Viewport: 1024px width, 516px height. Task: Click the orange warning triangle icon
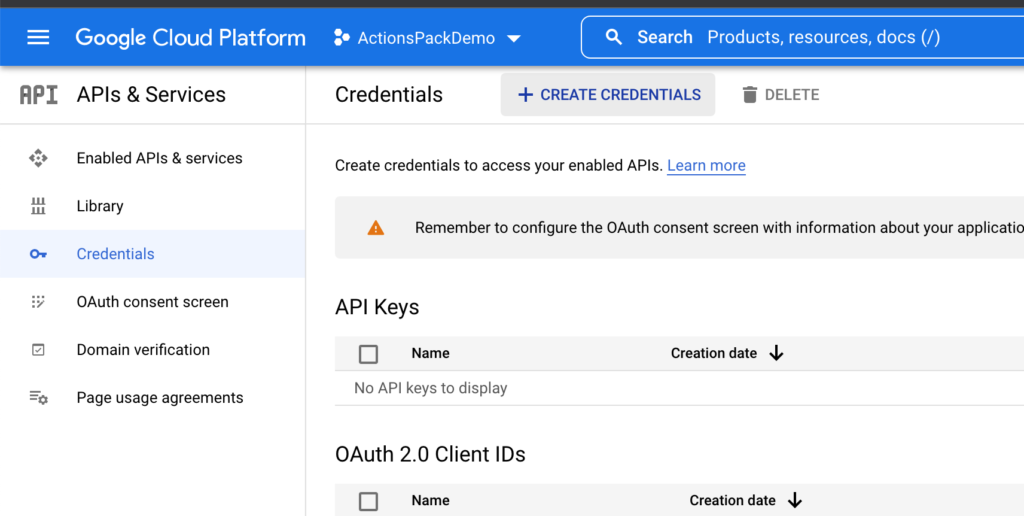[376, 228]
